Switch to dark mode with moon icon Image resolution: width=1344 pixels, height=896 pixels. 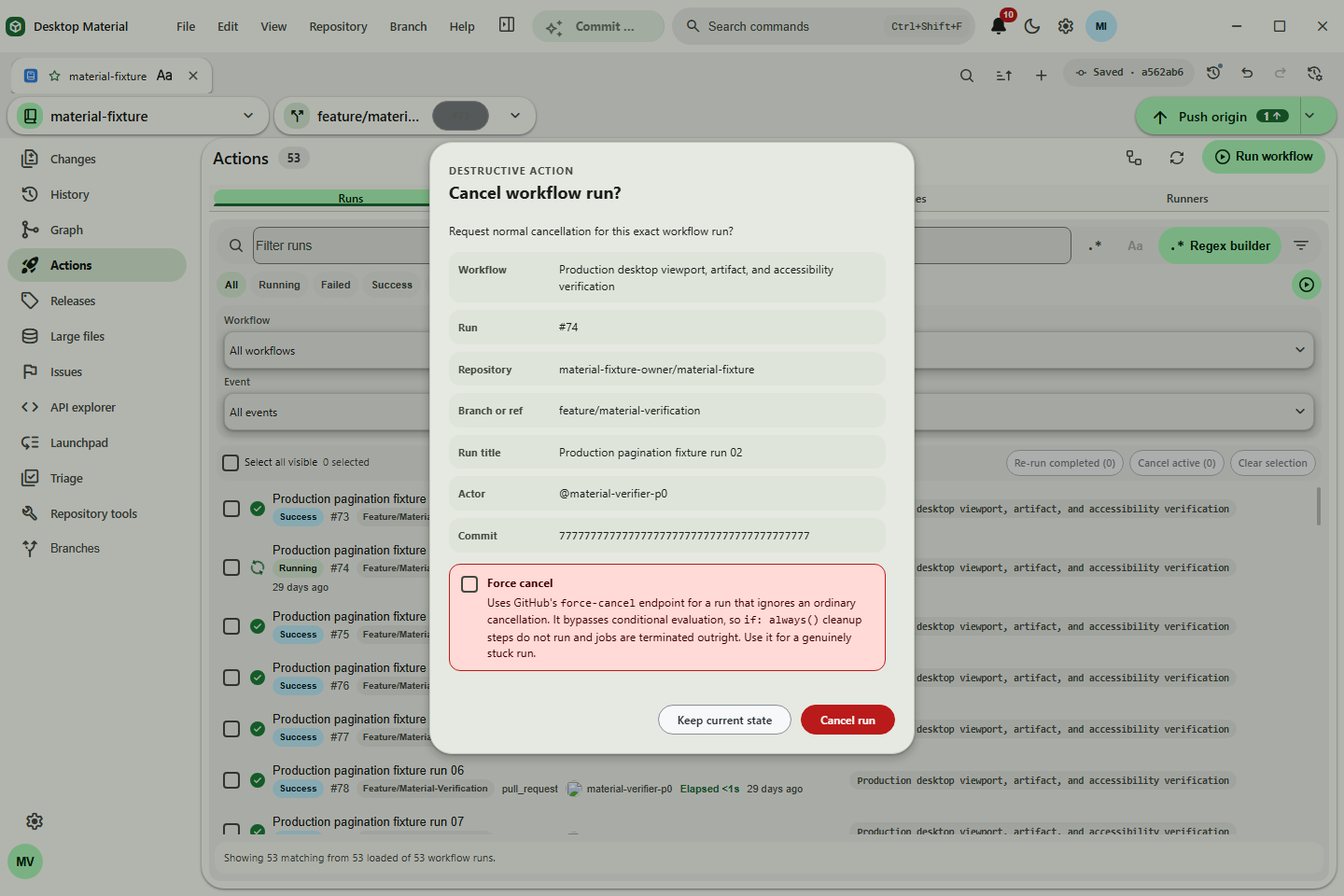pyautogui.click(x=1032, y=26)
